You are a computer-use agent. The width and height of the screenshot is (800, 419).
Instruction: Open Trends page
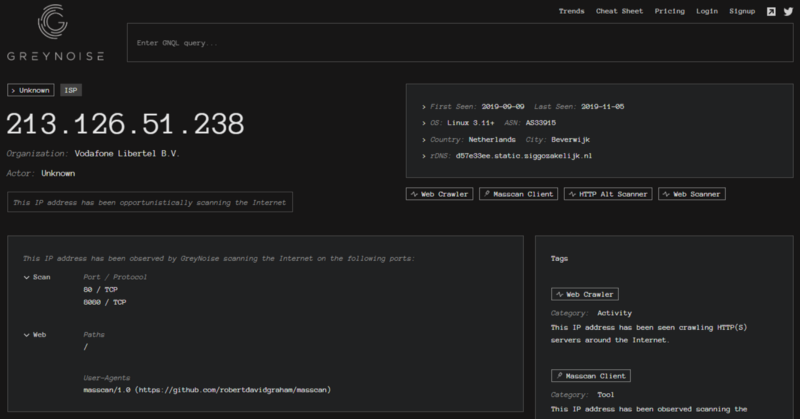pos(571,11)
